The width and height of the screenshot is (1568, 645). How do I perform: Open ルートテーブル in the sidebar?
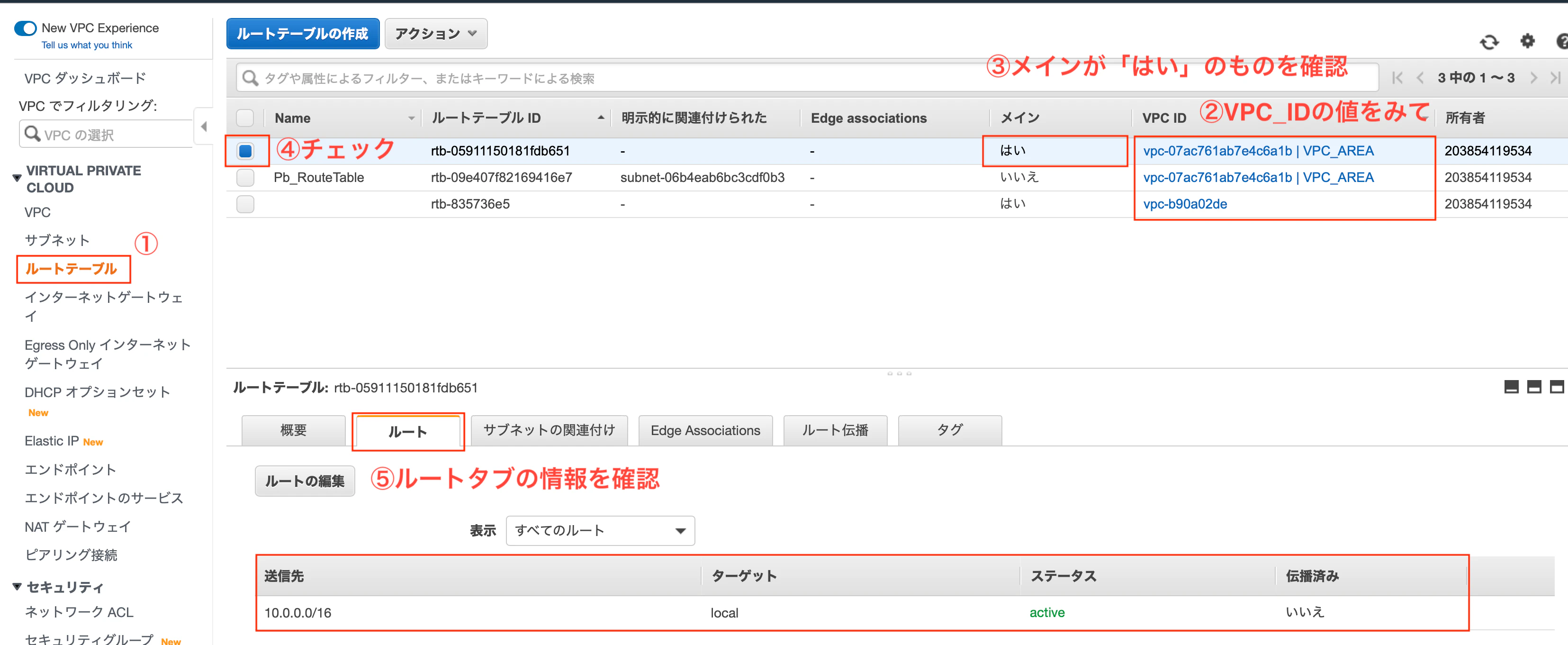point(71,269)
